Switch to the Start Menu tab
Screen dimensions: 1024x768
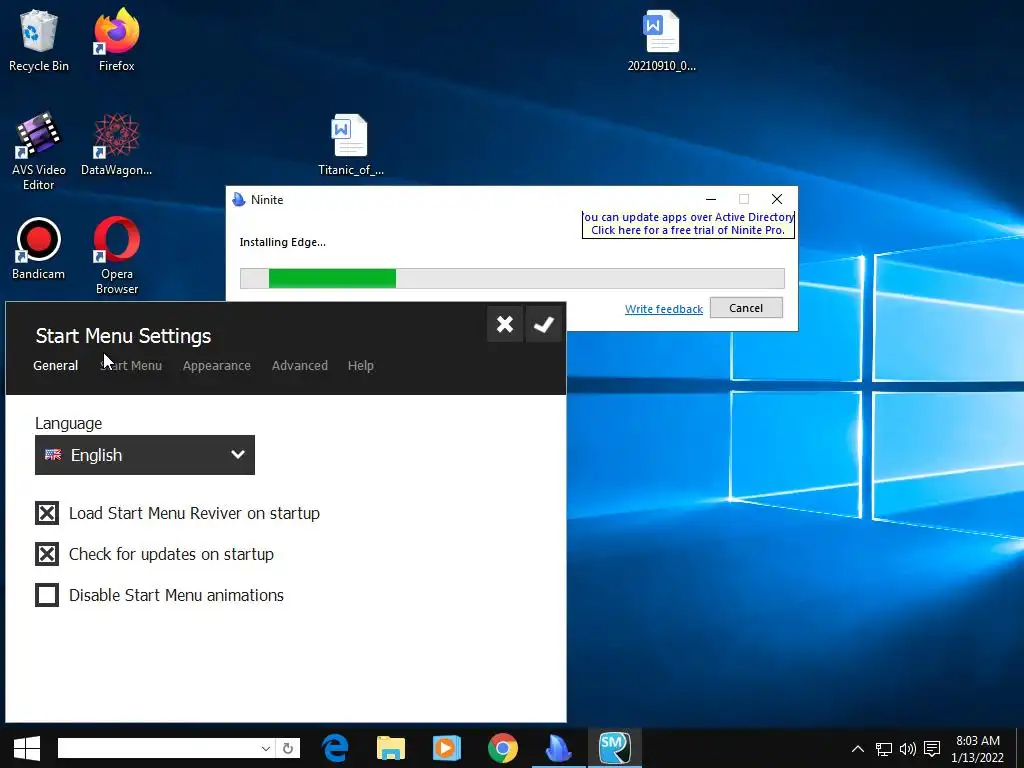tap(131, 366)
